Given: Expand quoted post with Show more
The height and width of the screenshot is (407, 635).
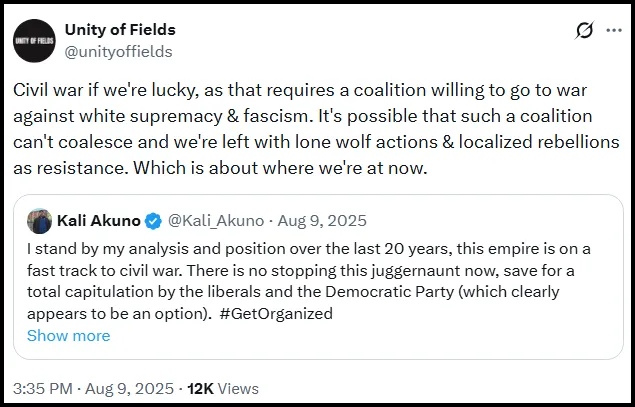Looking at the screenshot, I should pos(68,335).
